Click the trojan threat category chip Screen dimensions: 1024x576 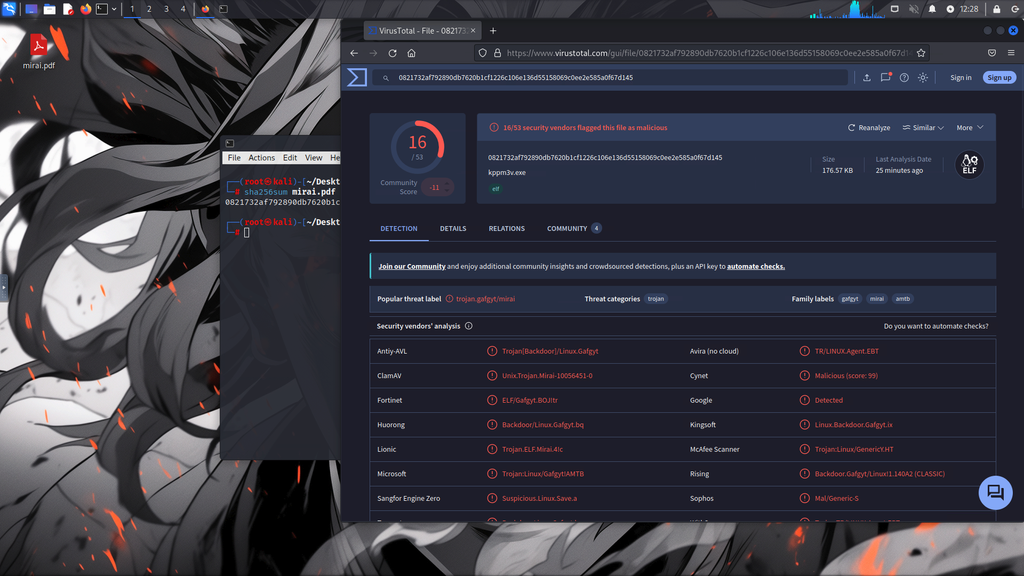click(x=656, y=299)
